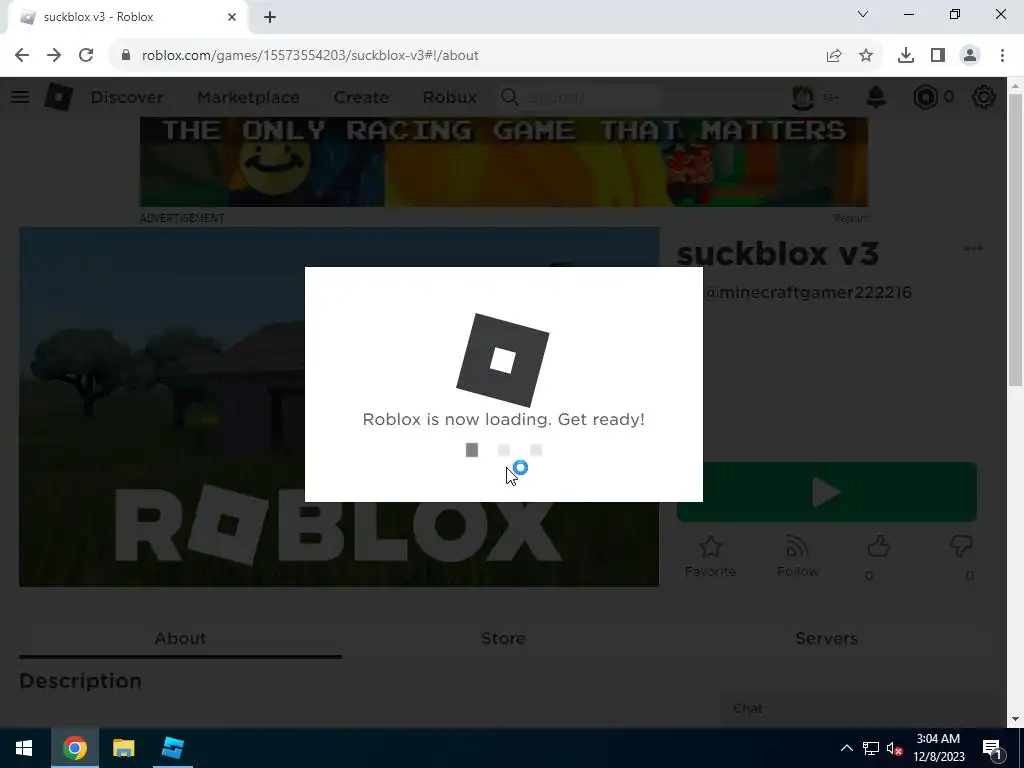Screen dimensions: 1024x768
Task: Switch to the Servers tab
Action: pos(826,638)
